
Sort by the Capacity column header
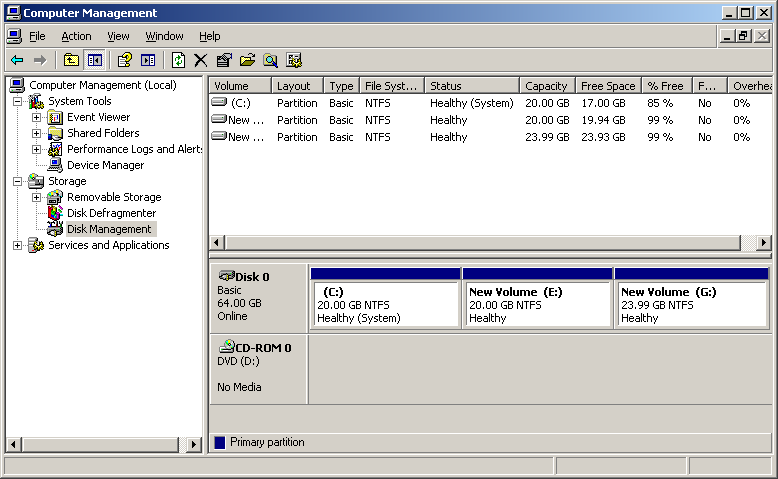tap(547, 86)
